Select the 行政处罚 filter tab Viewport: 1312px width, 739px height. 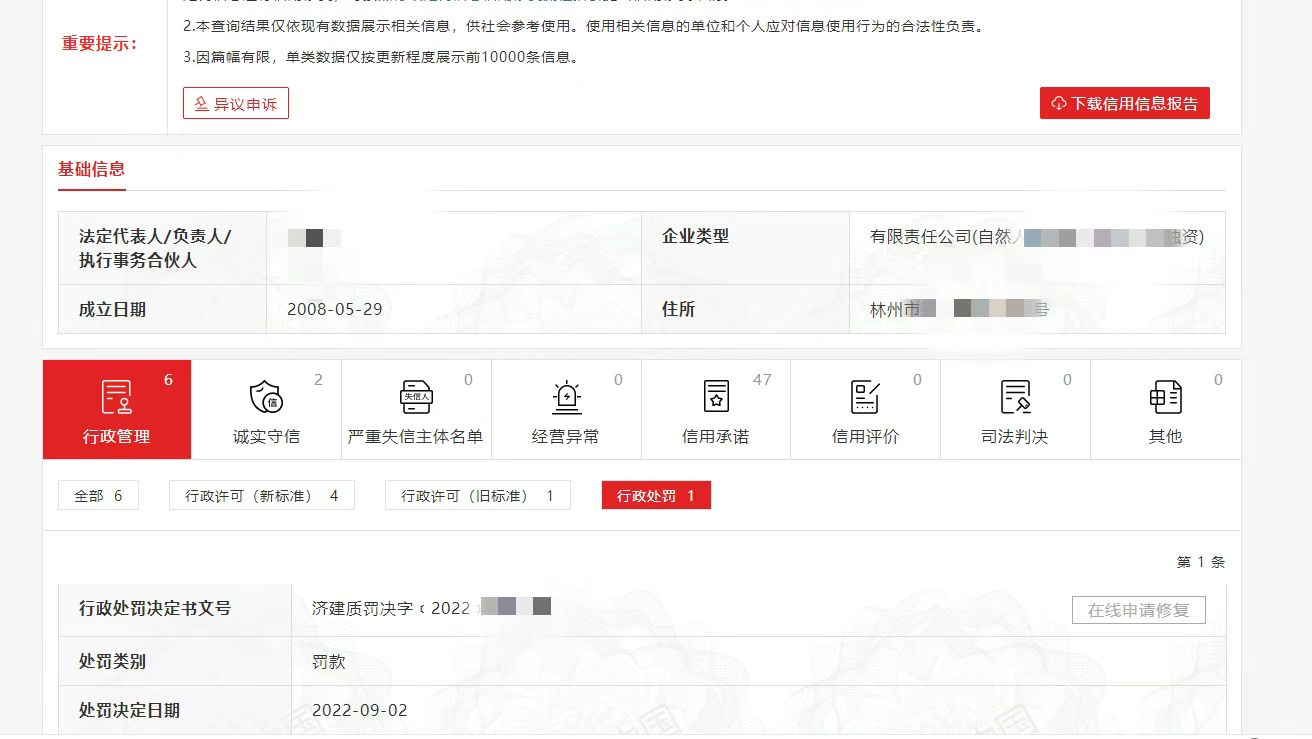click(x=656, y=496)
